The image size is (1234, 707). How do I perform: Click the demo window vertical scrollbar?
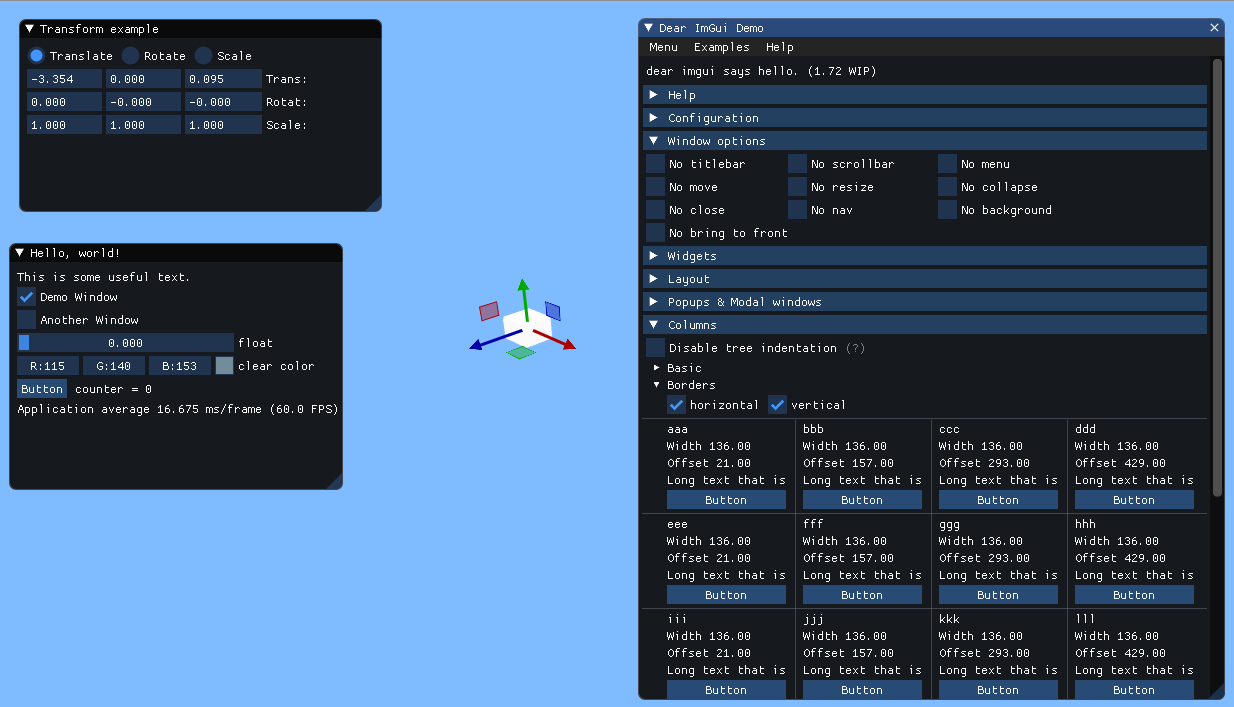[1217, 277]
